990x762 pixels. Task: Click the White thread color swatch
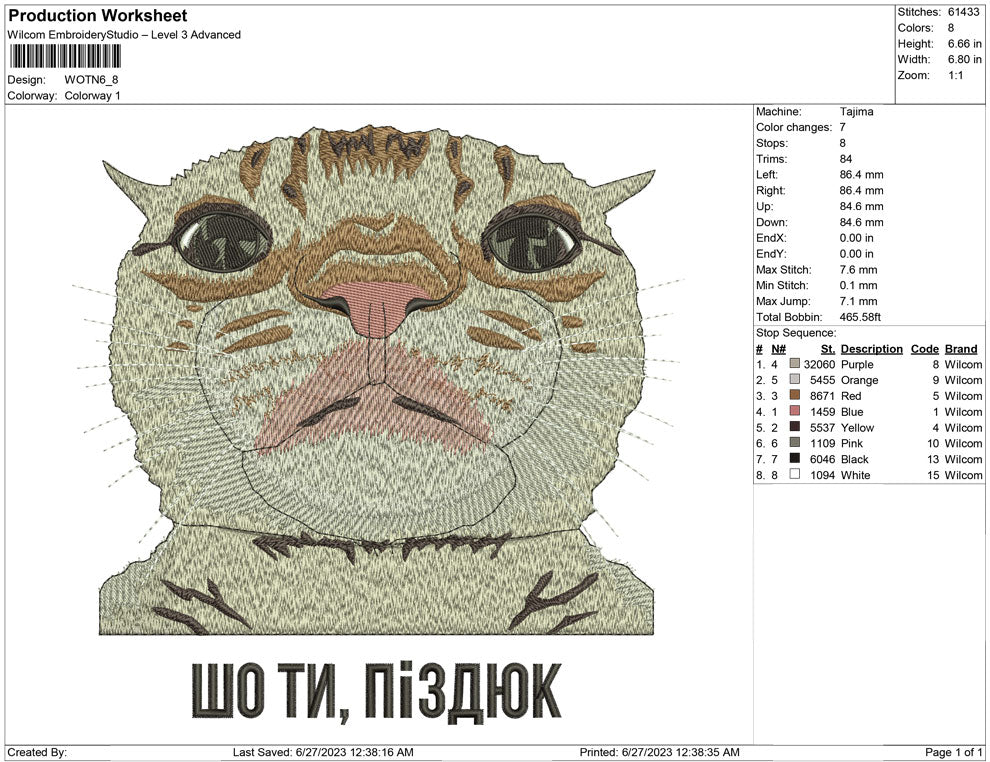click(x=795, y=474)
